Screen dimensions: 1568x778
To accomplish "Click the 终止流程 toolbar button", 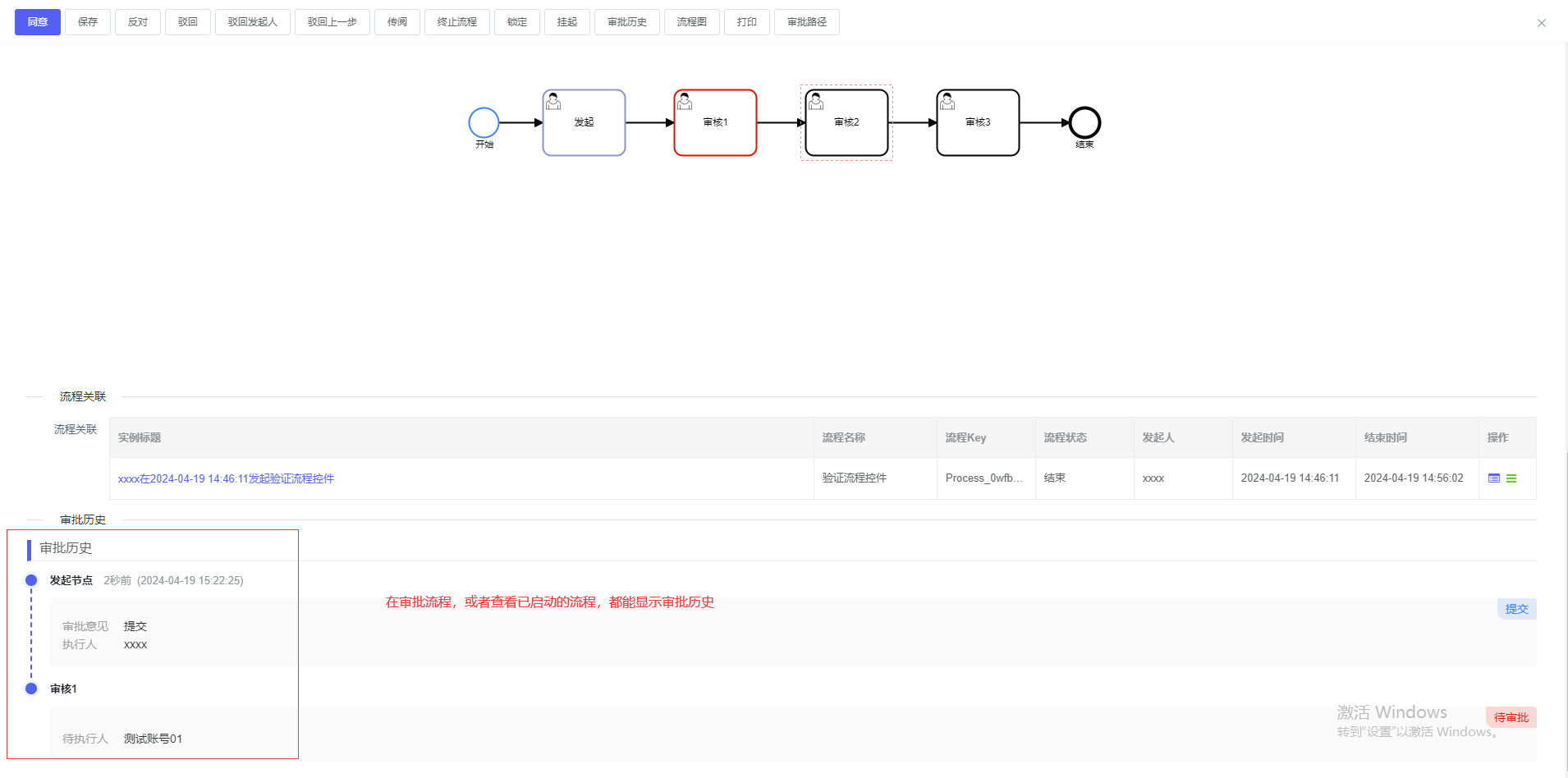I will click(457, 22).
